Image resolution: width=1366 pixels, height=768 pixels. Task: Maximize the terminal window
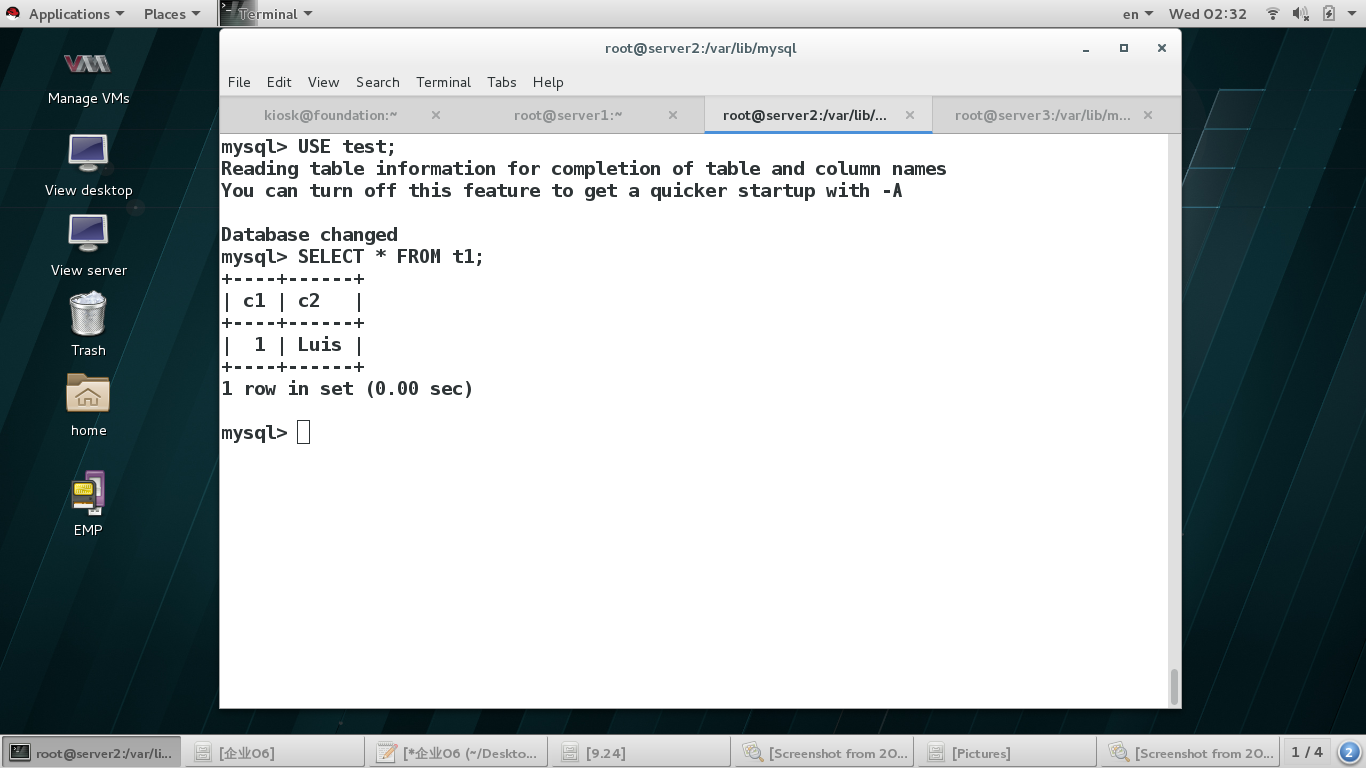(x=1124, y=48)
